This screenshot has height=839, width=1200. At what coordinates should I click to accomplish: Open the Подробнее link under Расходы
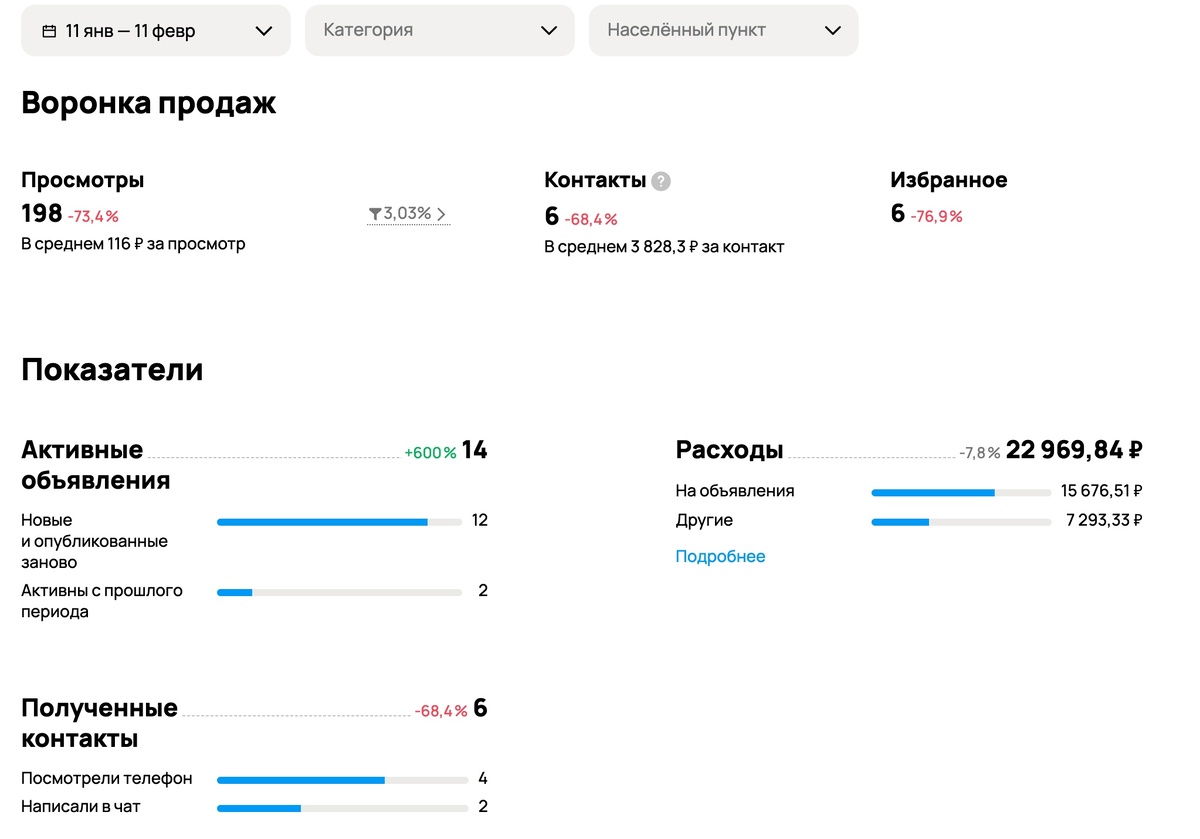720,556
